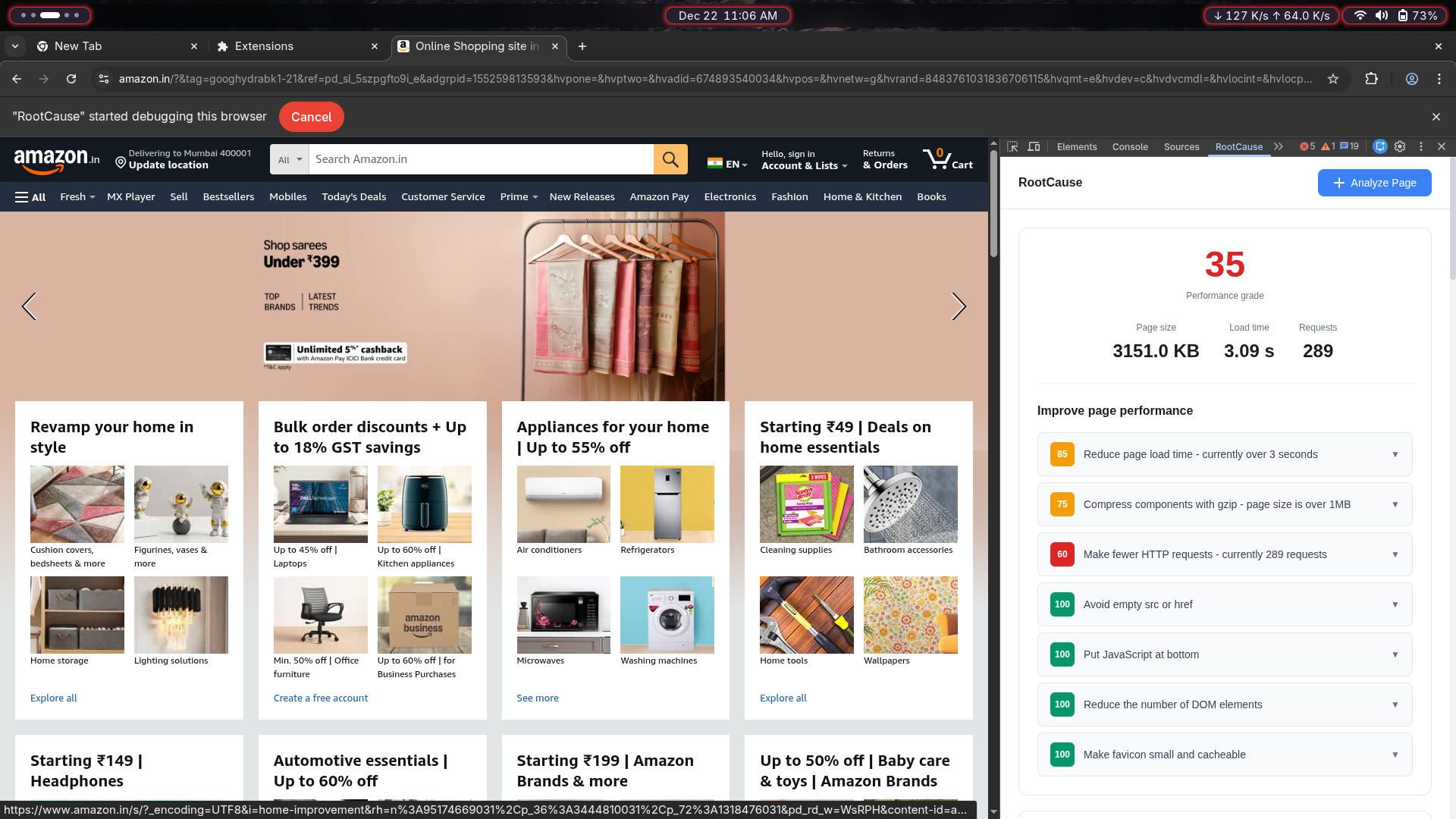This screenshot has width=1456, height=819.
Task: Open the All hamburger menu
Action: click(30, 197)
